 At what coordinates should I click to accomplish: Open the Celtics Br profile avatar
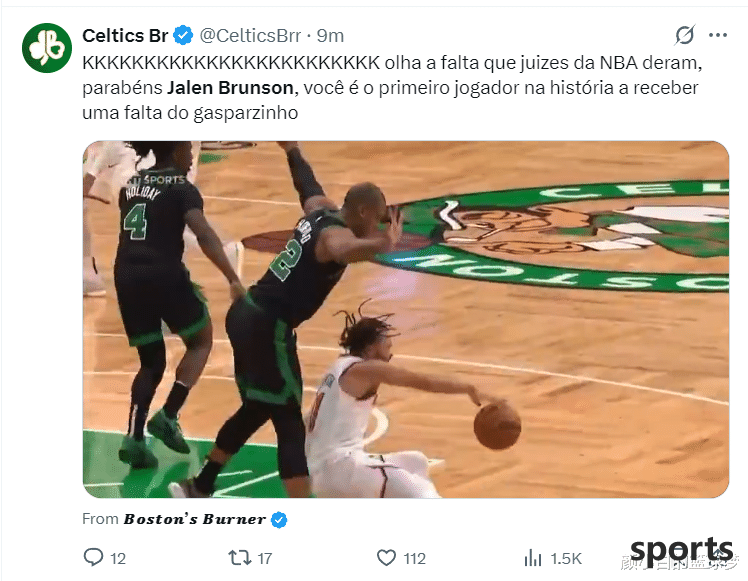click(x=47, y=48)
